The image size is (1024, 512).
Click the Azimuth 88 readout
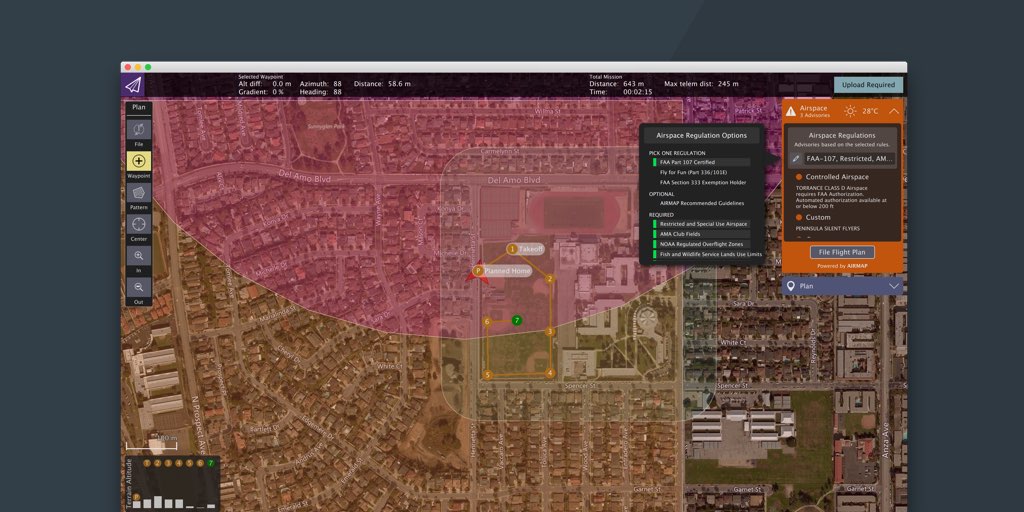pyautogui.click(x=321, y=84)
